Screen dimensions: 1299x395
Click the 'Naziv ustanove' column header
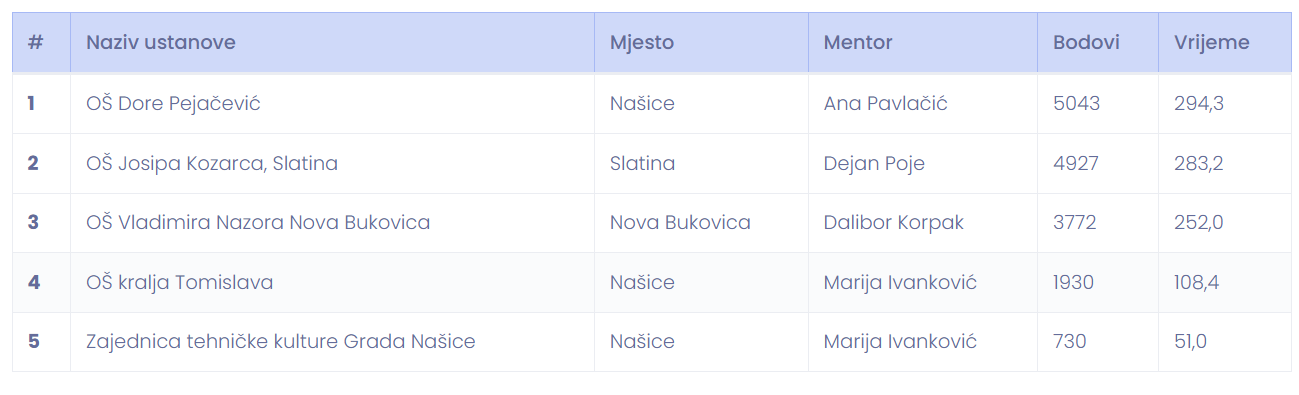(x=161, y=43)
